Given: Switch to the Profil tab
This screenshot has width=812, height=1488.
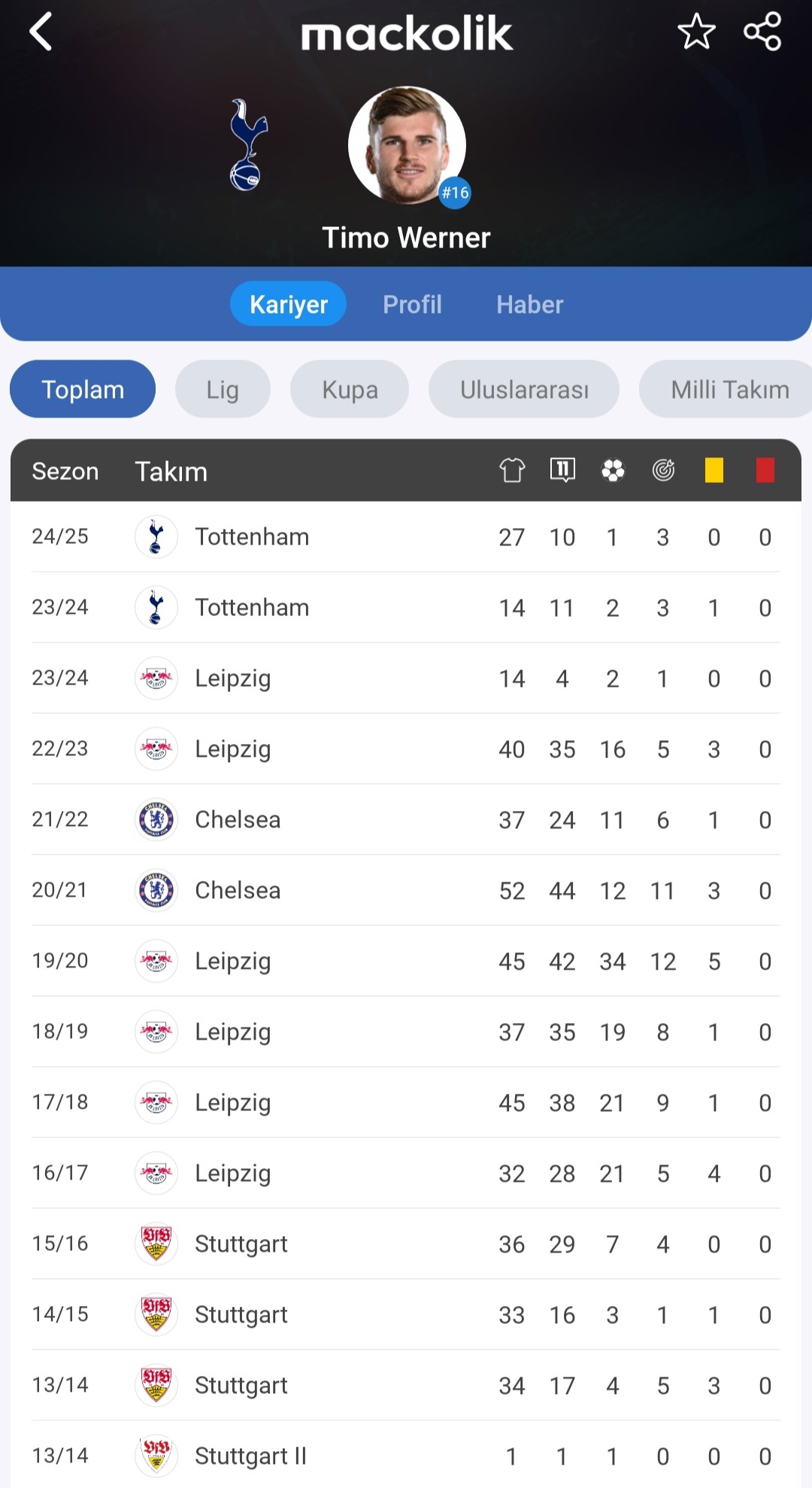Looking at the screenshot, I should (412, 304).
